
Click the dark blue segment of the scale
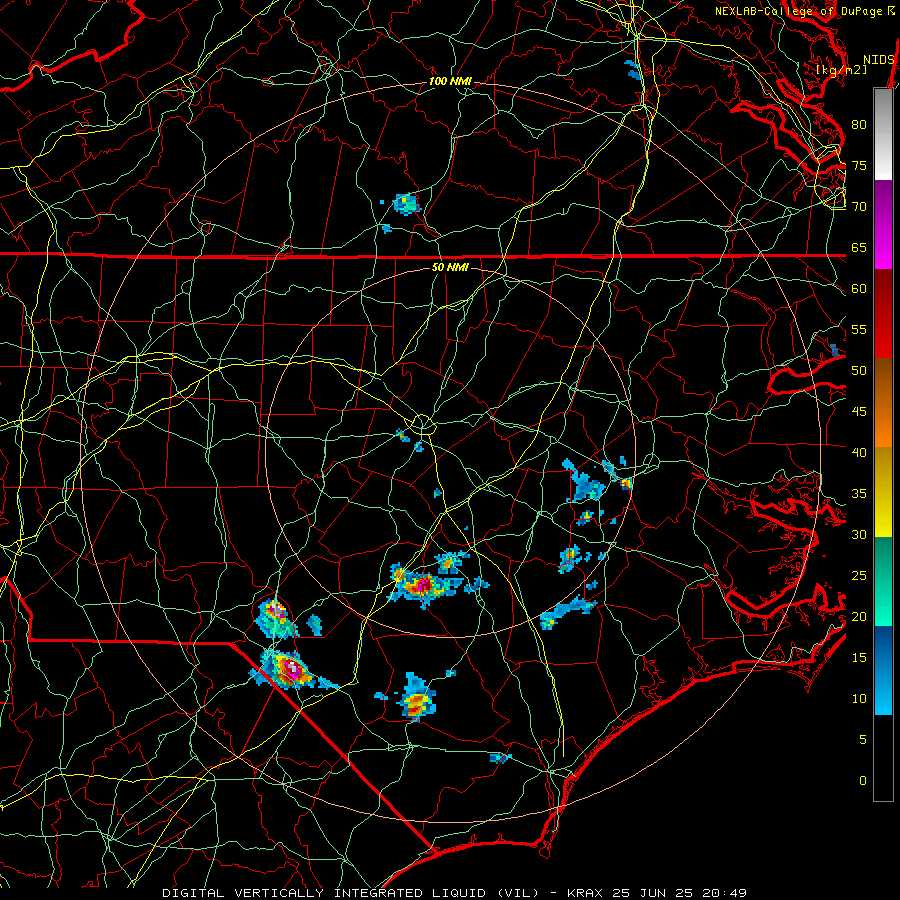pyautogui.click(x=883, y=647)
